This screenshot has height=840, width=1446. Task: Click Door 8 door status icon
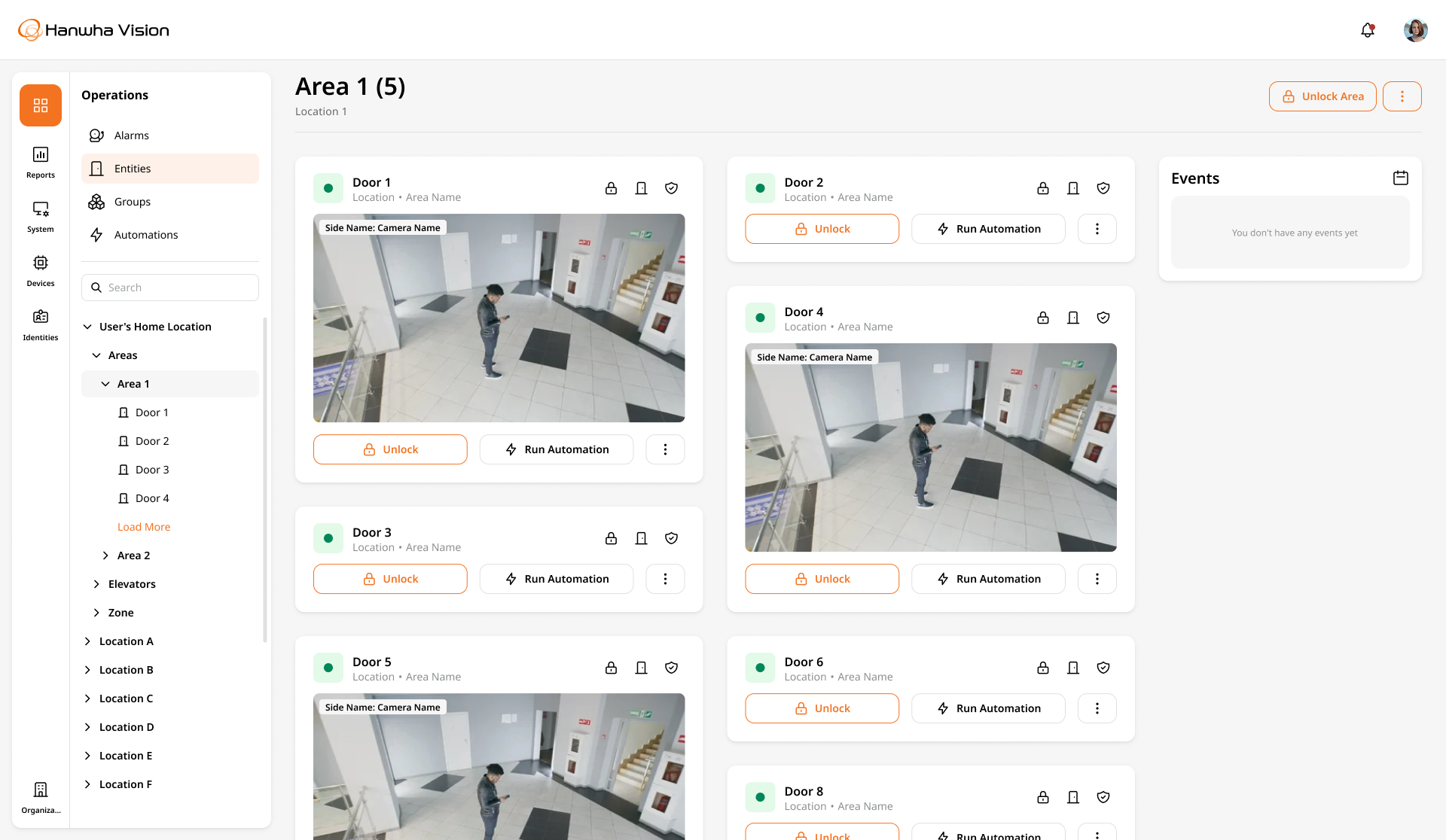coord(1073,797)
